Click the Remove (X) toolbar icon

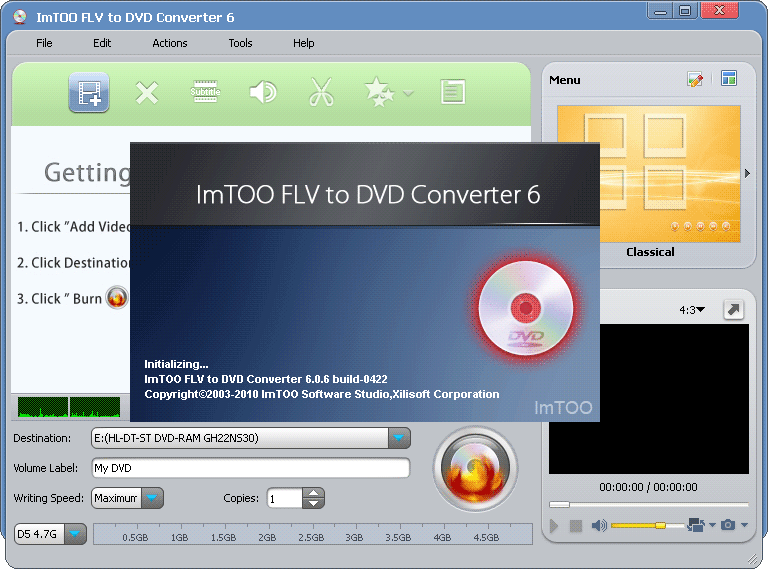(147, 93)
